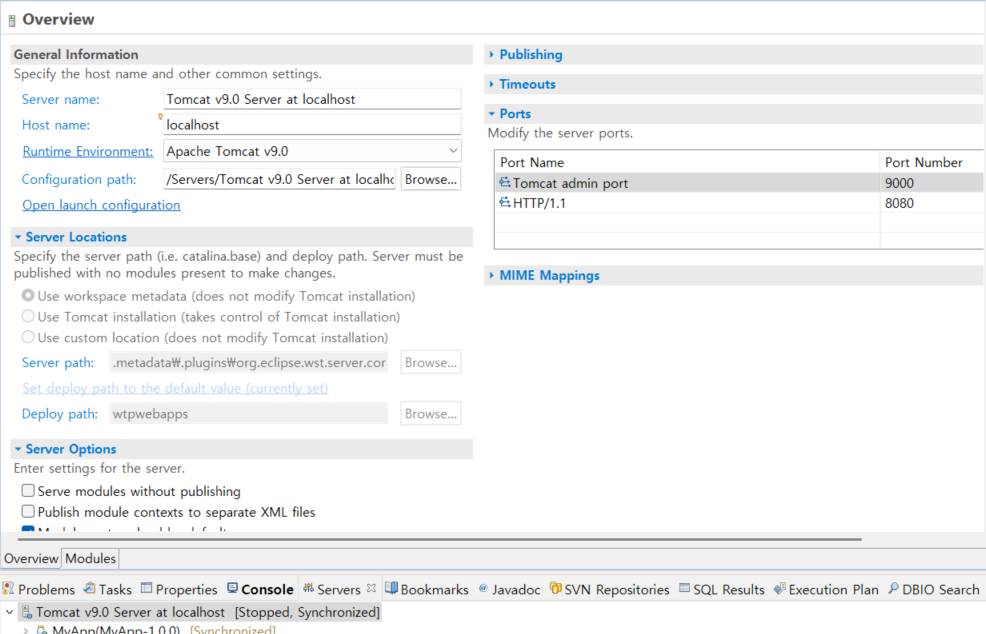Click the Server name input field
The image size is (986, 634).
pyautogui.click(x=312, y=99)
